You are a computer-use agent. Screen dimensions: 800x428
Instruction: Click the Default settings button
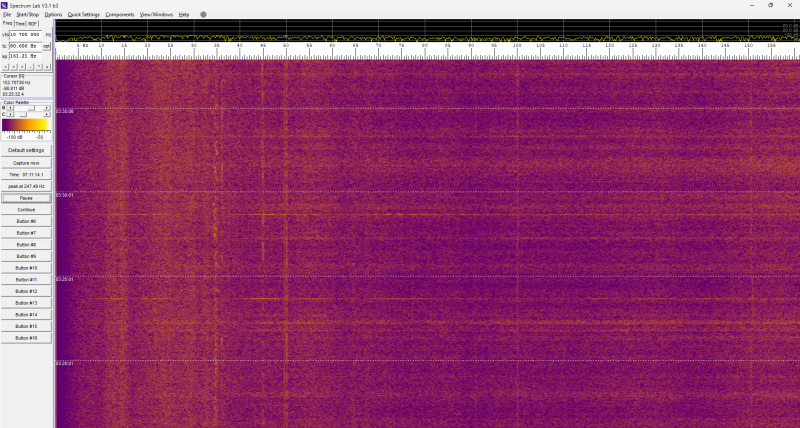tap(26, 150)
